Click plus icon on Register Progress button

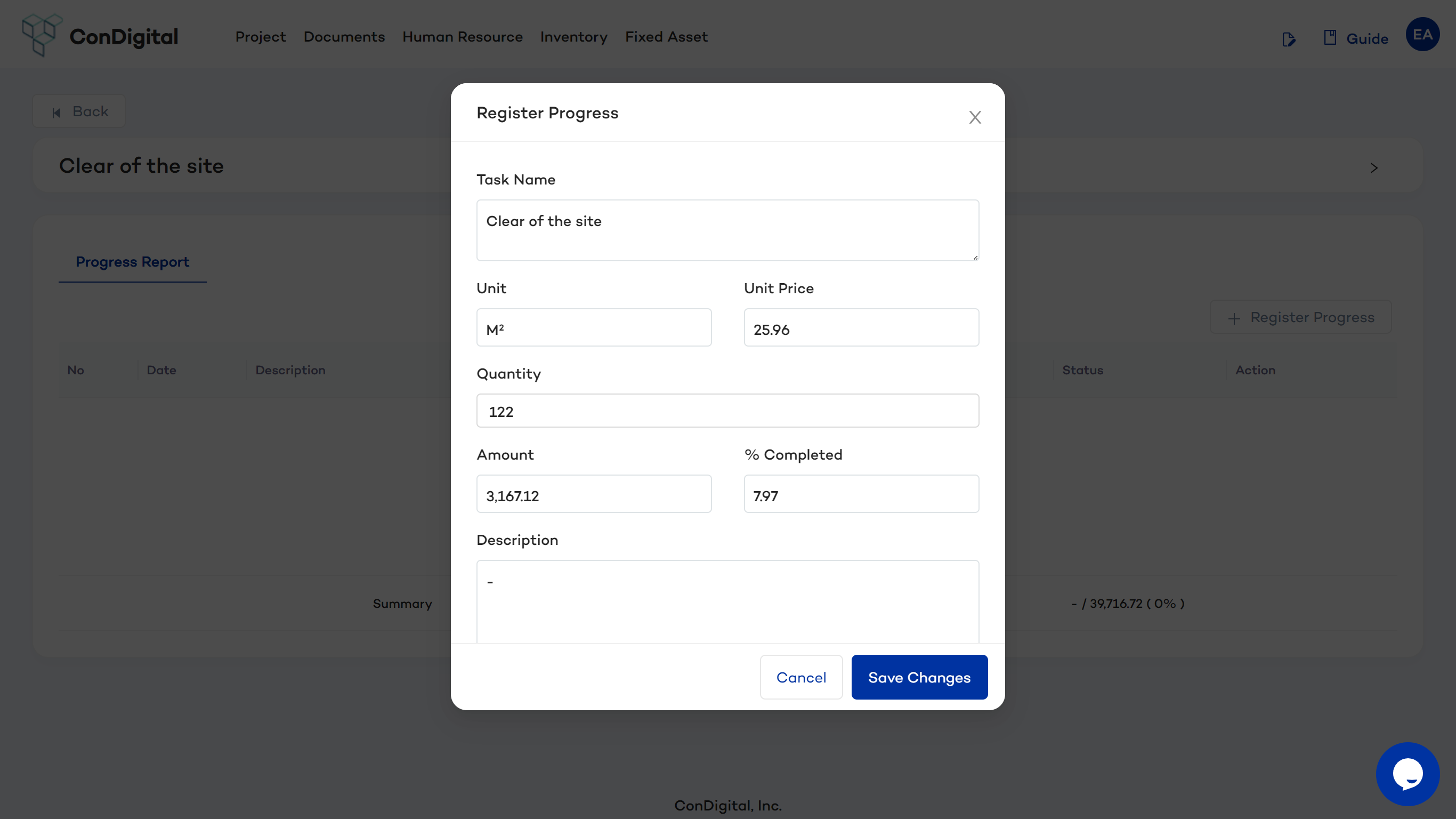click(x=1234, y=318)
